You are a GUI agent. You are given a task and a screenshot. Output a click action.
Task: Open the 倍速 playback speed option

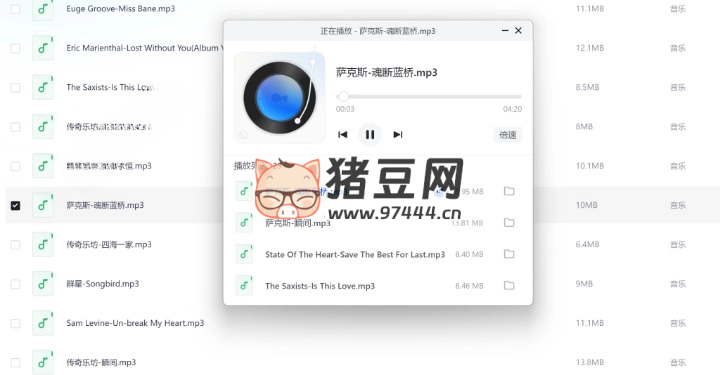pos(507,135)
